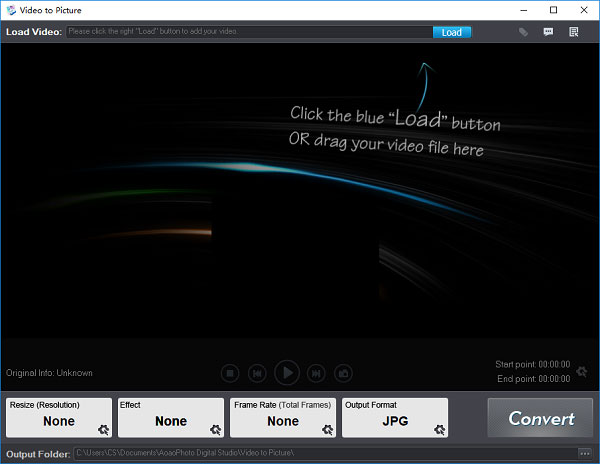Expand the Output Format JPG panel
This screenshot has width=600, height=464.
[x=394, y=421]
